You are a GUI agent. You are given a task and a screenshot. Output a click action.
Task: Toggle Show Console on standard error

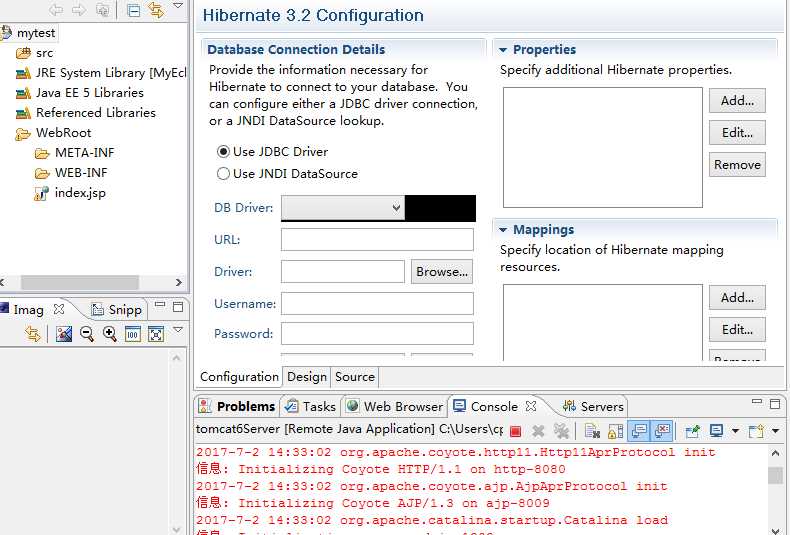[662, 431]
